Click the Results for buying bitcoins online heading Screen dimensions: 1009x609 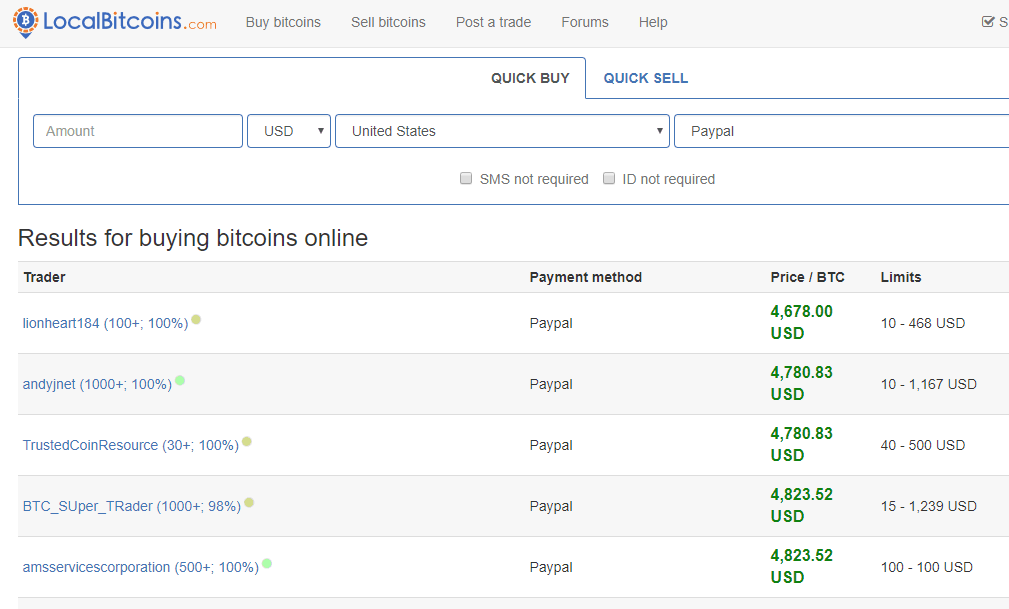click(x=193, y=238)
